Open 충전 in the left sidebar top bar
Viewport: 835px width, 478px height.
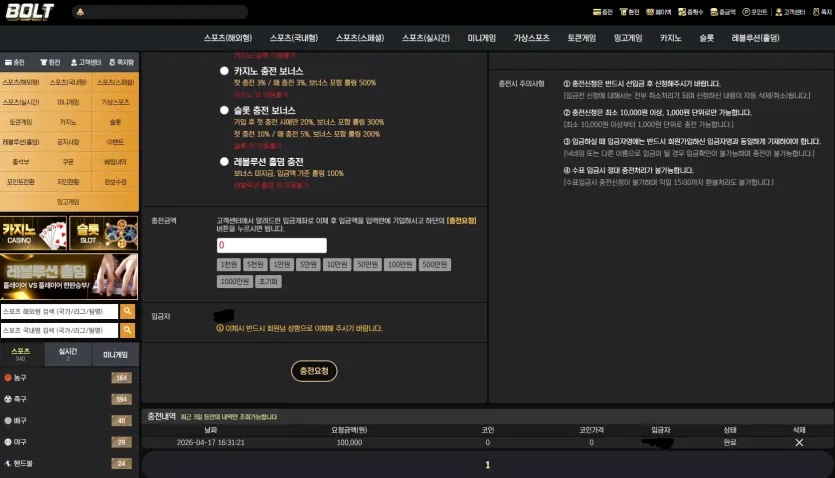15,62
